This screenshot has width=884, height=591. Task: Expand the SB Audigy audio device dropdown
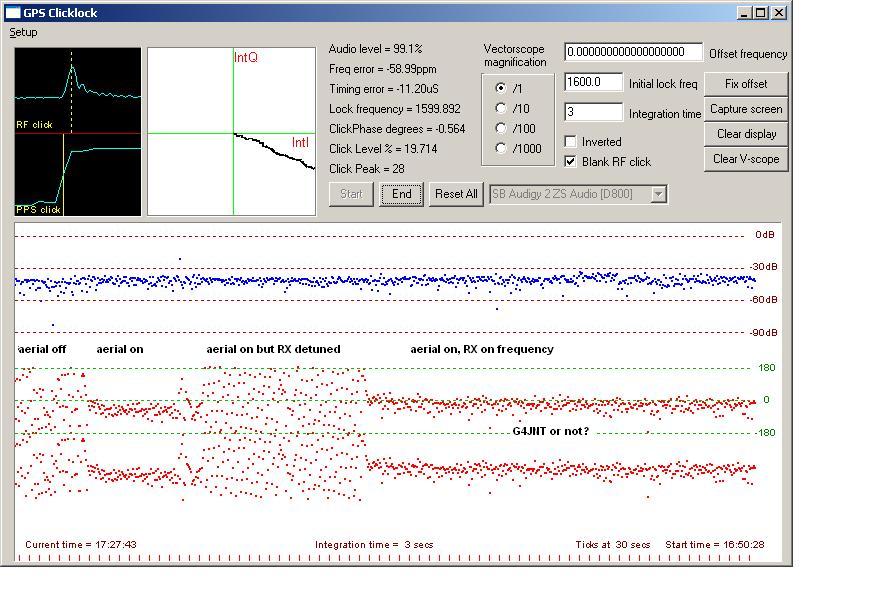pyautogui.click(x=658, y=194)
